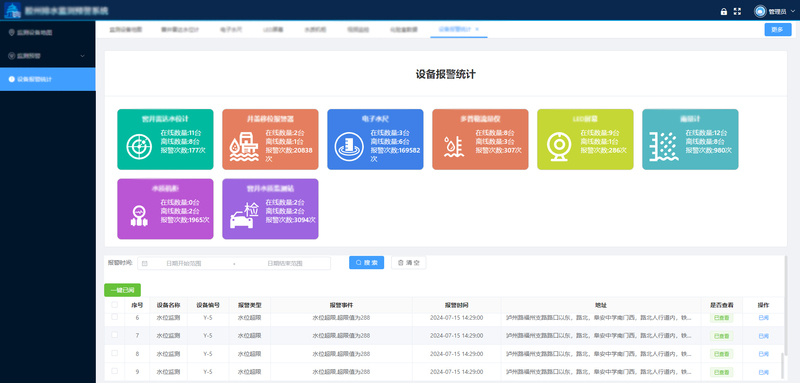Switch to the LED屏幕 tab
The image size is (800, 383).
pyautogui.click(x=273, y=30)
